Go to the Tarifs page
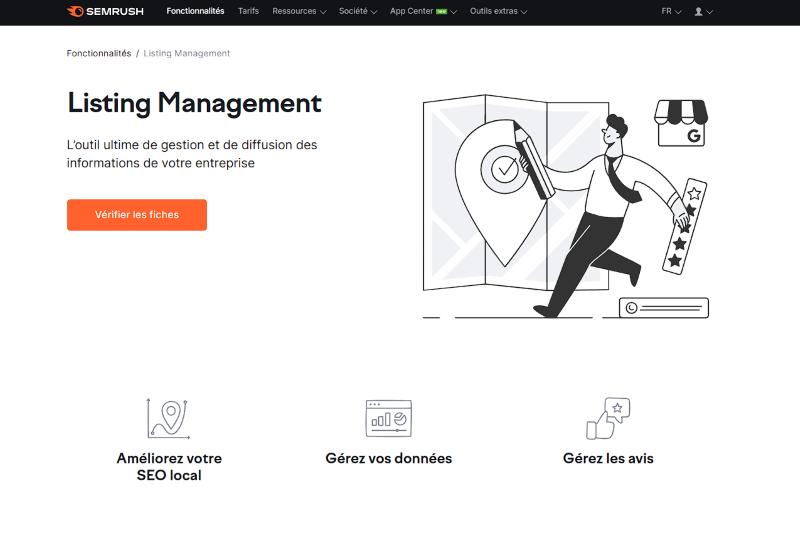800x533 pixels. point(248,11)
